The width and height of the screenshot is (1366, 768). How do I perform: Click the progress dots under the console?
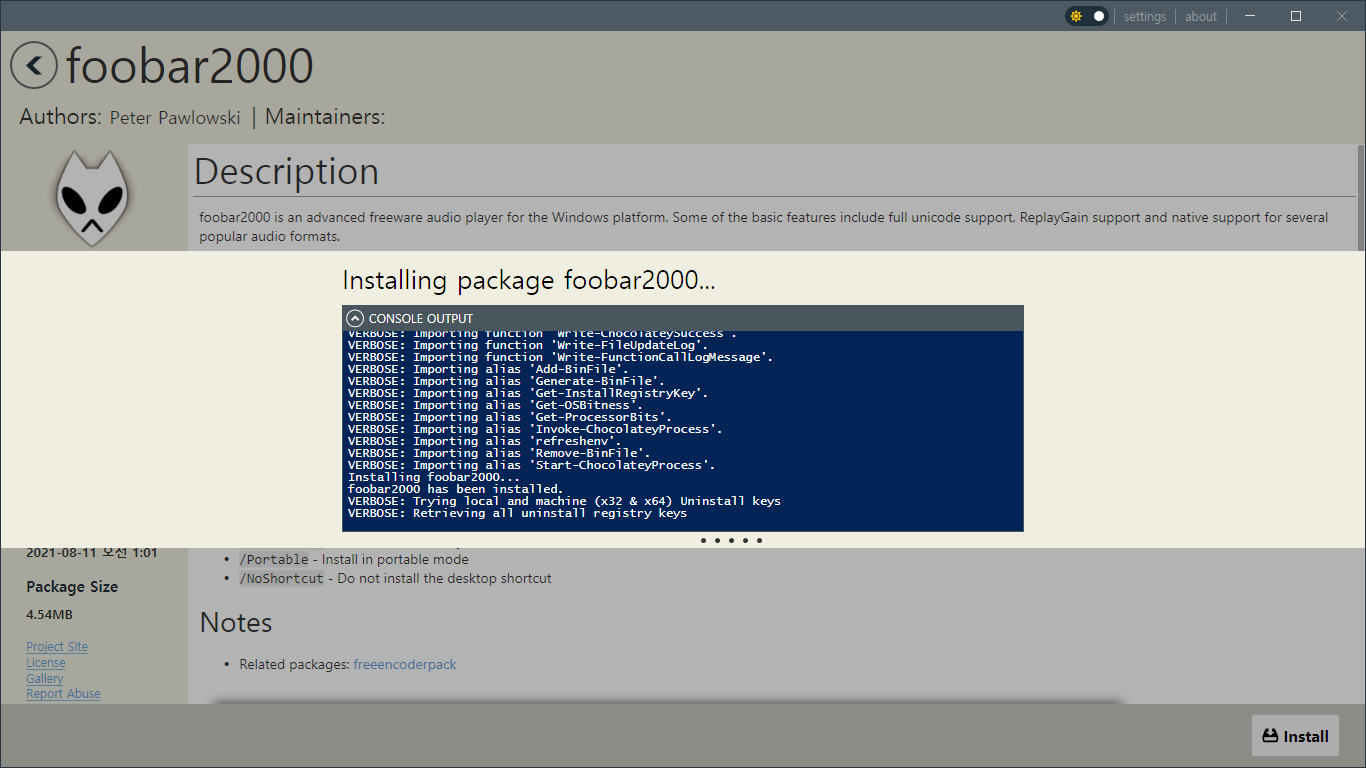(x=731, y=540)
